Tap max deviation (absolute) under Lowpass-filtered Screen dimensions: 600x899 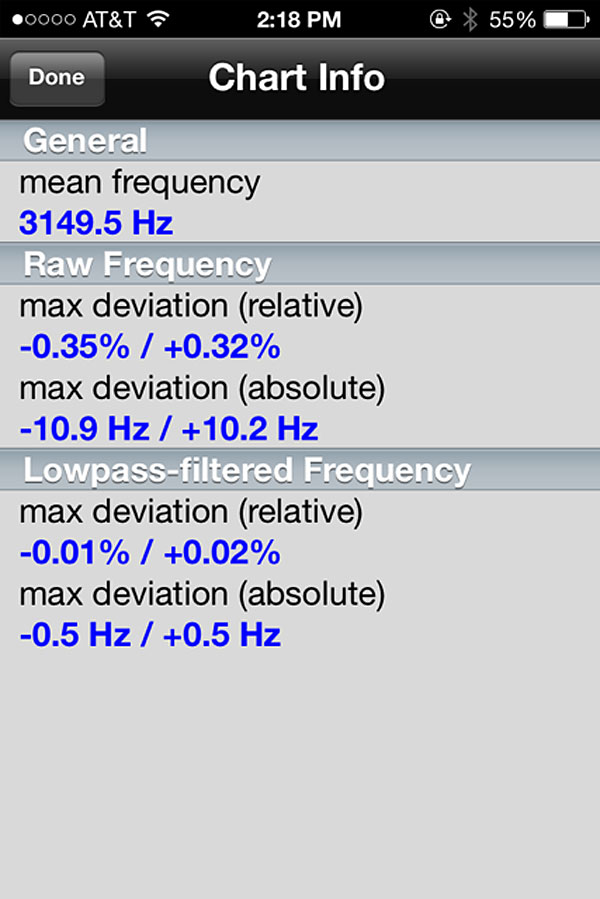pos(202,593)
